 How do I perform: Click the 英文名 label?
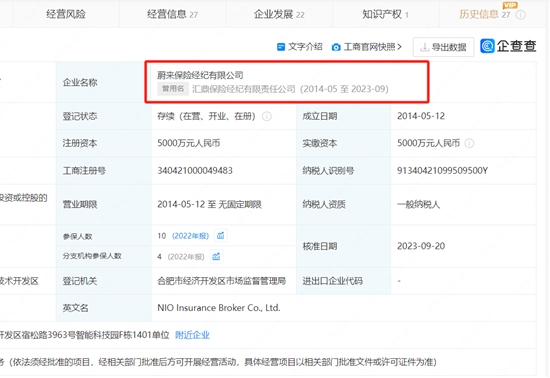75,308
